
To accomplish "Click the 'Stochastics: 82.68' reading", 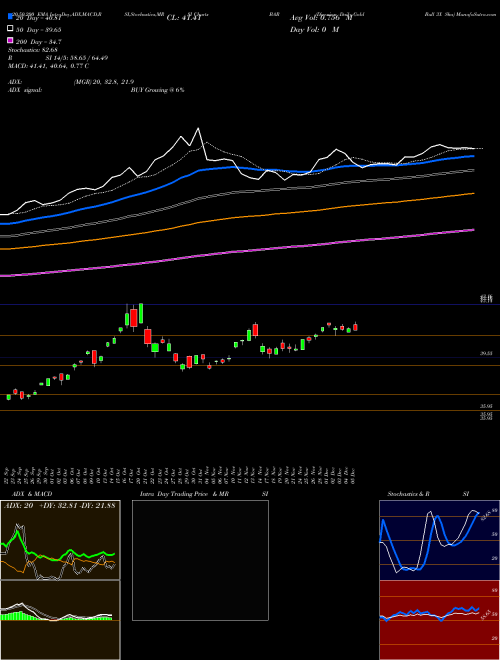I will point(32,50).
